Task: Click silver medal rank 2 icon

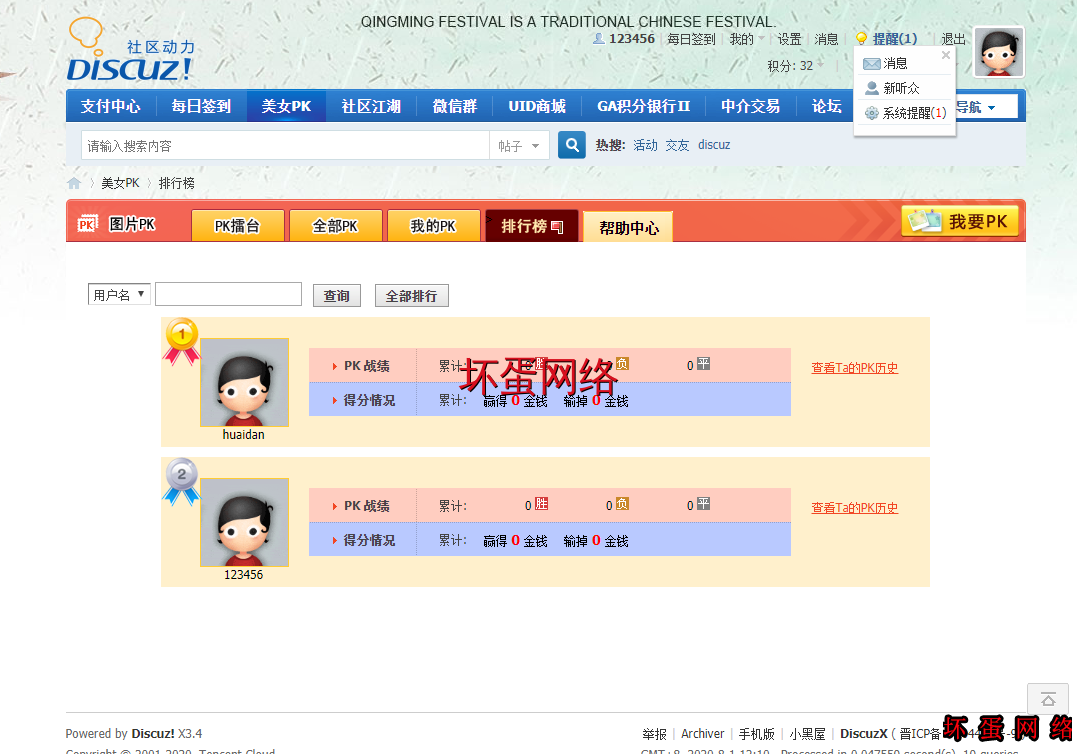Action: pyautogui.click(x=181, y=481)
